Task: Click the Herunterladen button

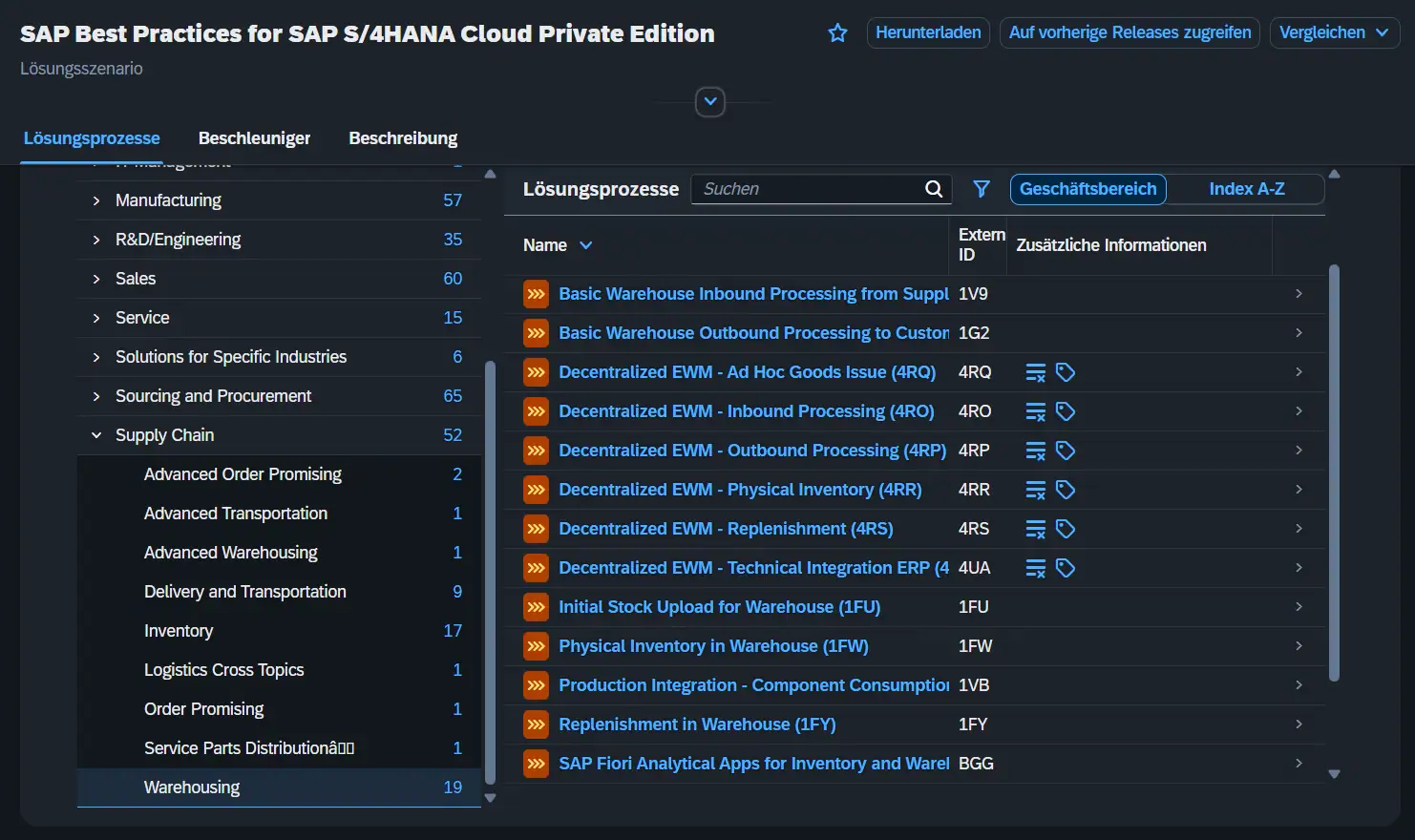Action: [928, 32]
